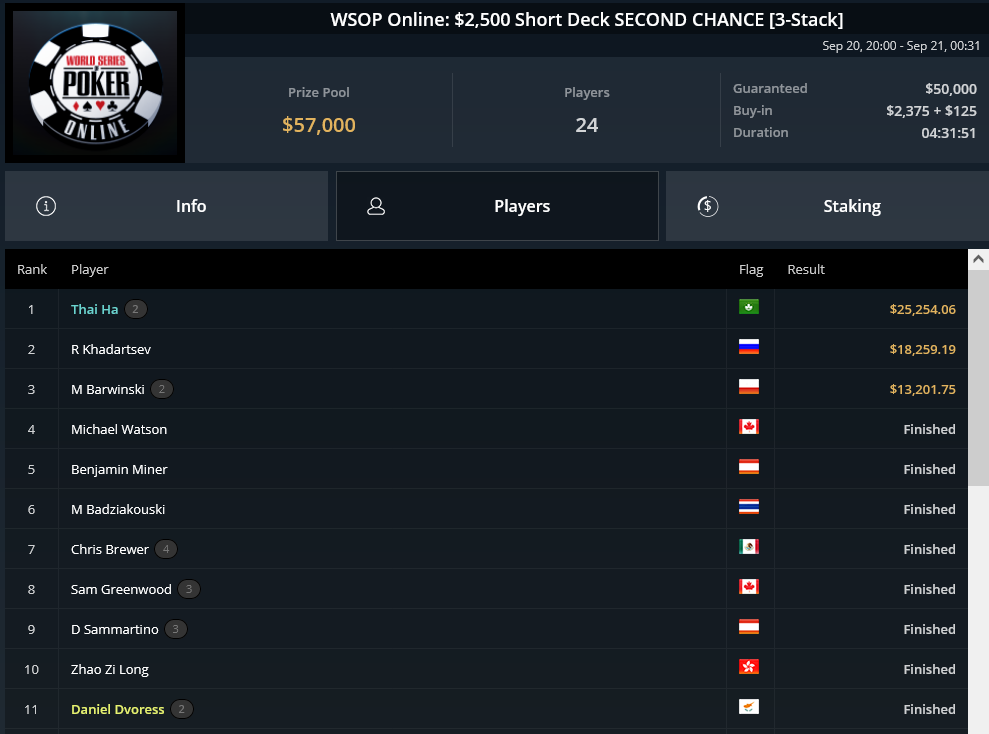Click Sam Greenwood's entry badge showing 3
Image resolution: width=989 pixels, height=734 pixels.
coord(189,590)
